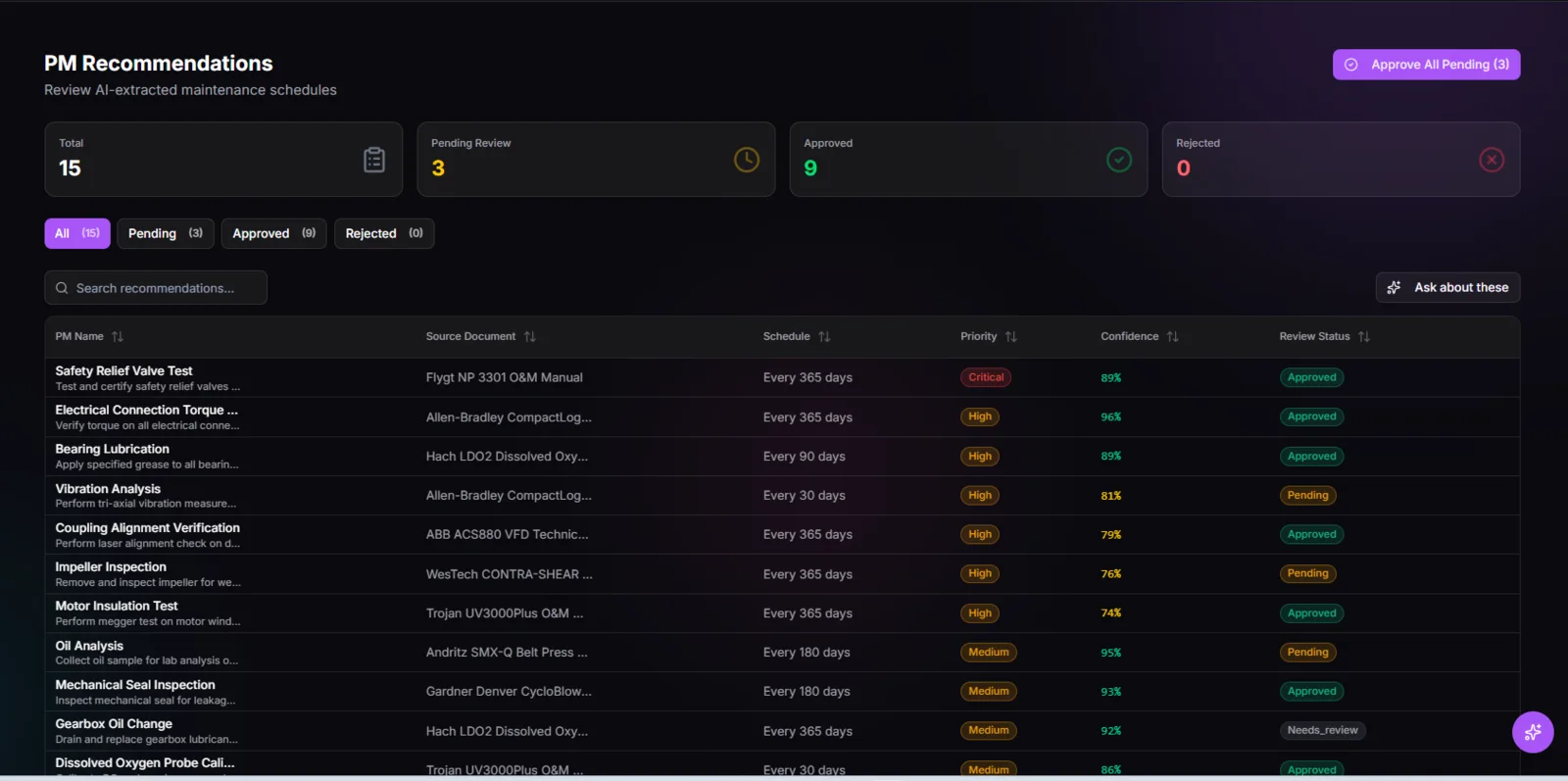Image resolution: width=1568 pixels, height=781 pixels.
Task: Switch to the Approved (9) tab
Action: point(273,233)
